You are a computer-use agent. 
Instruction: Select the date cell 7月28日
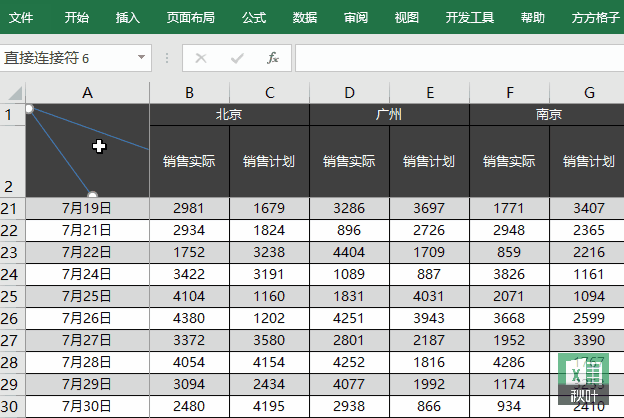click(88, 362)
